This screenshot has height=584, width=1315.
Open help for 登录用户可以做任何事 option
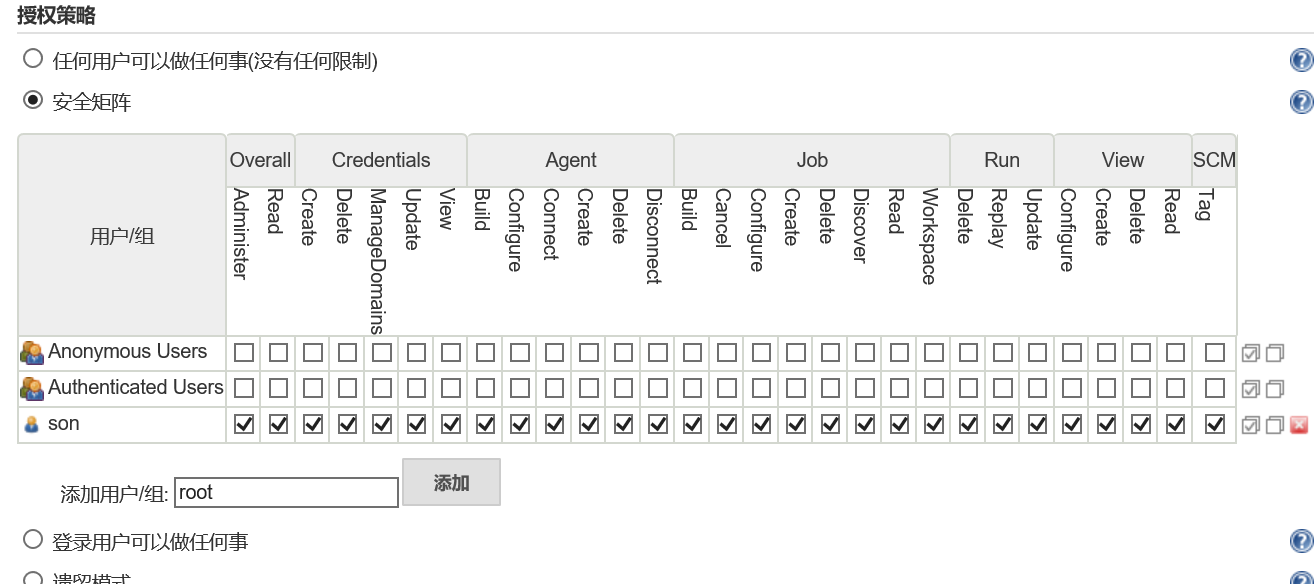click(x=1301, y=541)
